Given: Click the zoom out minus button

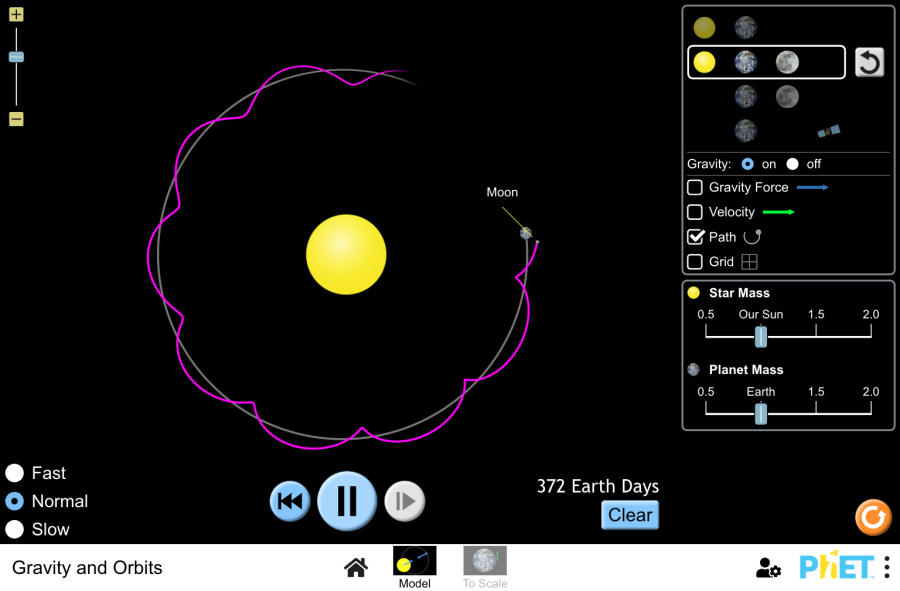Looking at the screenshot, I should (x=16, y=119).
